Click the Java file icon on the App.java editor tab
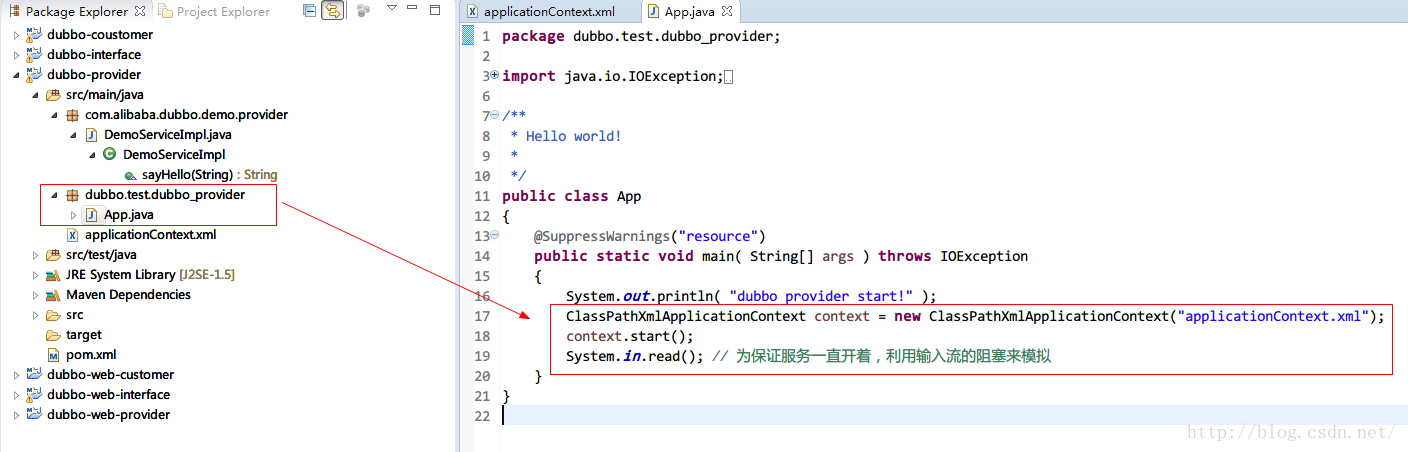The height and width of the screenshot is (452, 1408). [654, 12]
